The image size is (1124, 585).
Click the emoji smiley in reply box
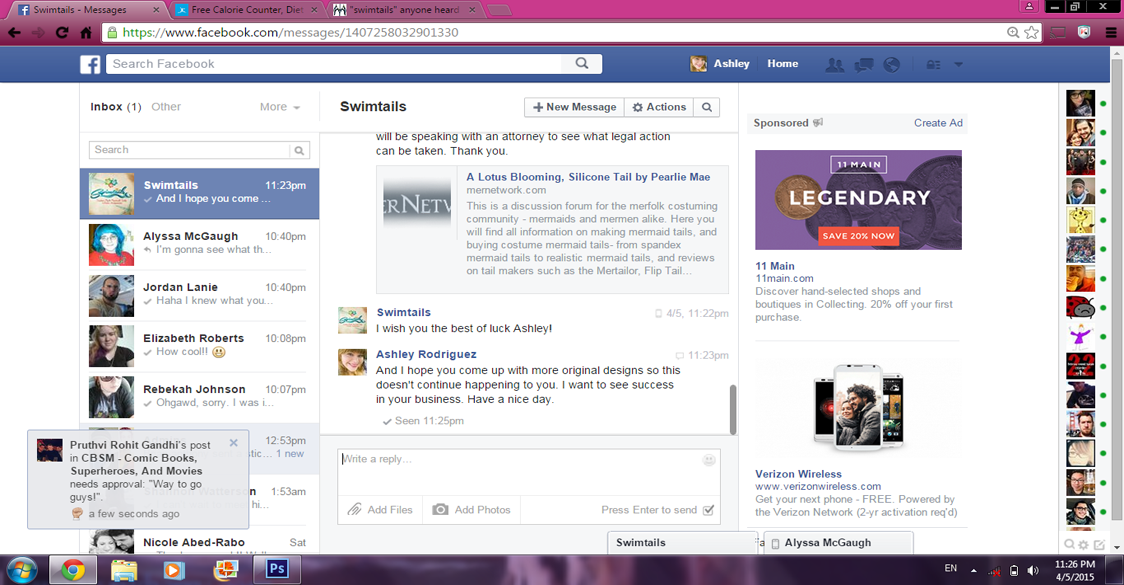click(x=709, y=460)
